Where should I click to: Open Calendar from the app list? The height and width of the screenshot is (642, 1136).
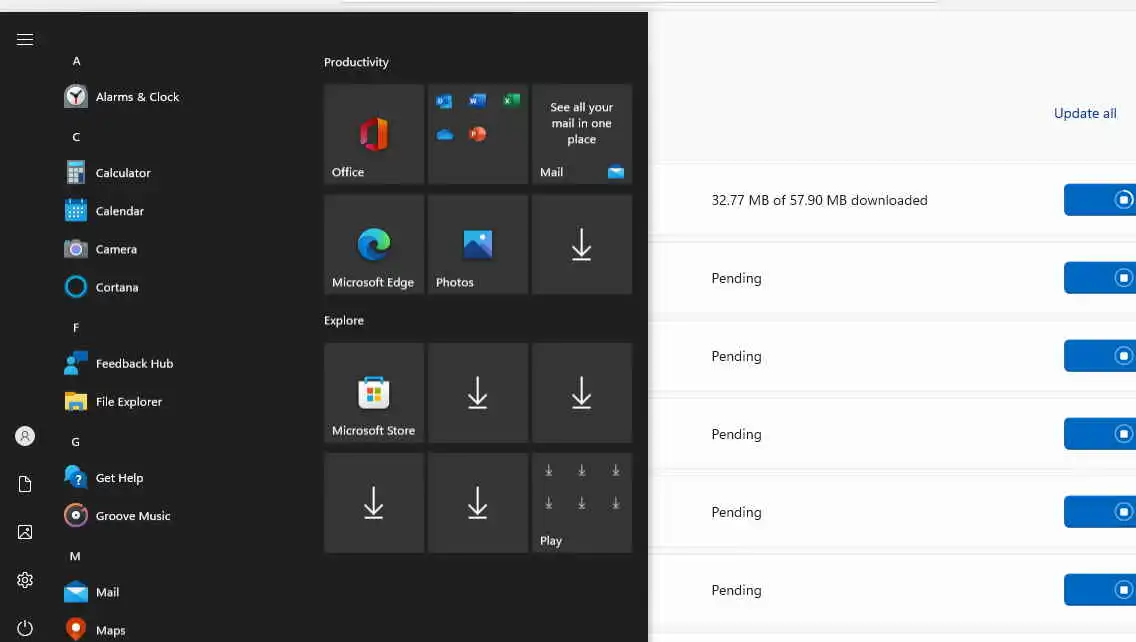click(x=104, y=211)
